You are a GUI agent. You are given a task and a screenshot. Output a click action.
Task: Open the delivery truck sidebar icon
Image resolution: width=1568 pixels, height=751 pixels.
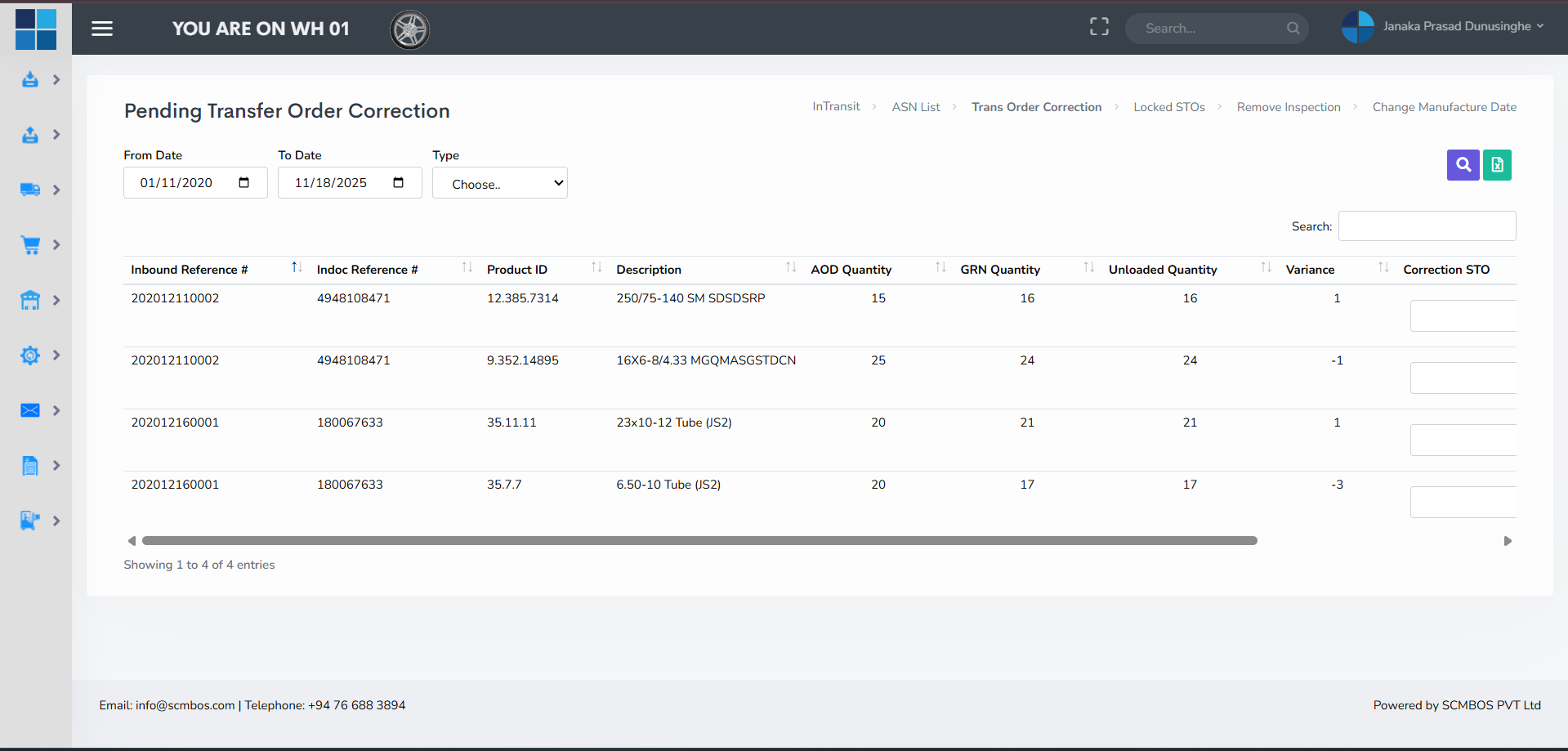[30, 190]
